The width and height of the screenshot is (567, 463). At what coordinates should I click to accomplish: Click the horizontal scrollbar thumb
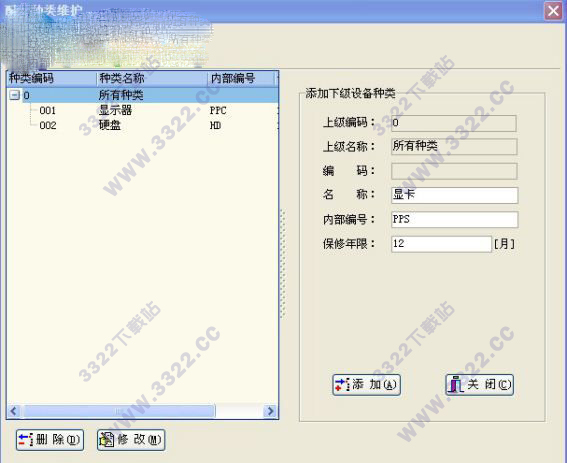point(118,411)
